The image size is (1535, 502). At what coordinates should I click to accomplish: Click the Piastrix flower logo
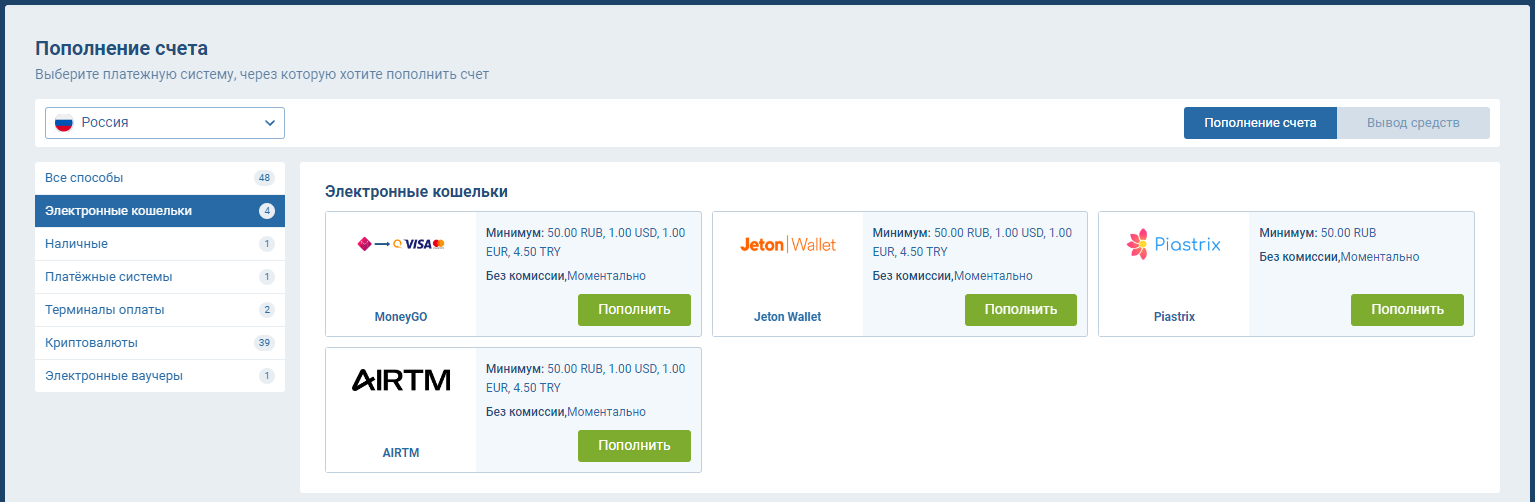click(1137, 243)
